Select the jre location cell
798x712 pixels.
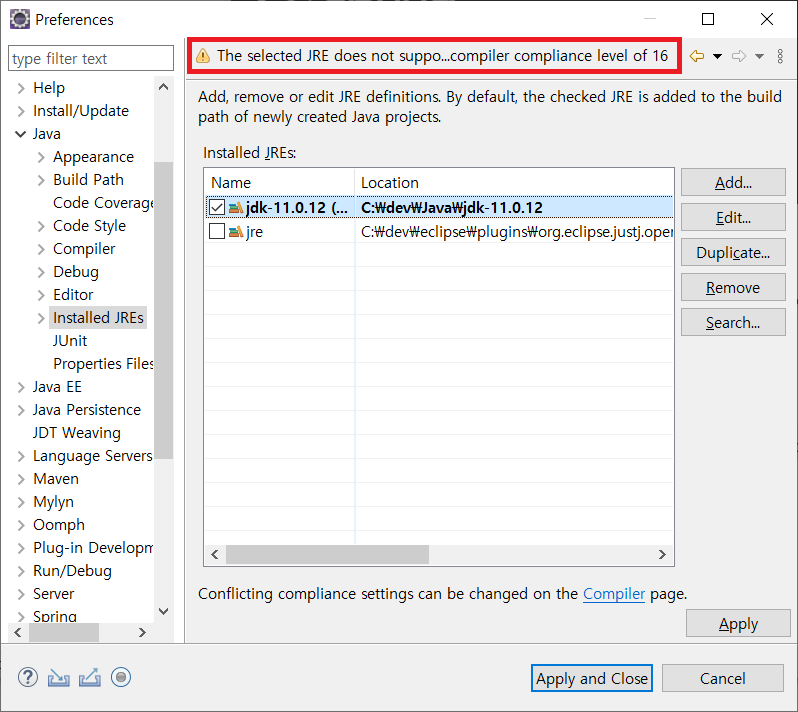click(514, 232)
